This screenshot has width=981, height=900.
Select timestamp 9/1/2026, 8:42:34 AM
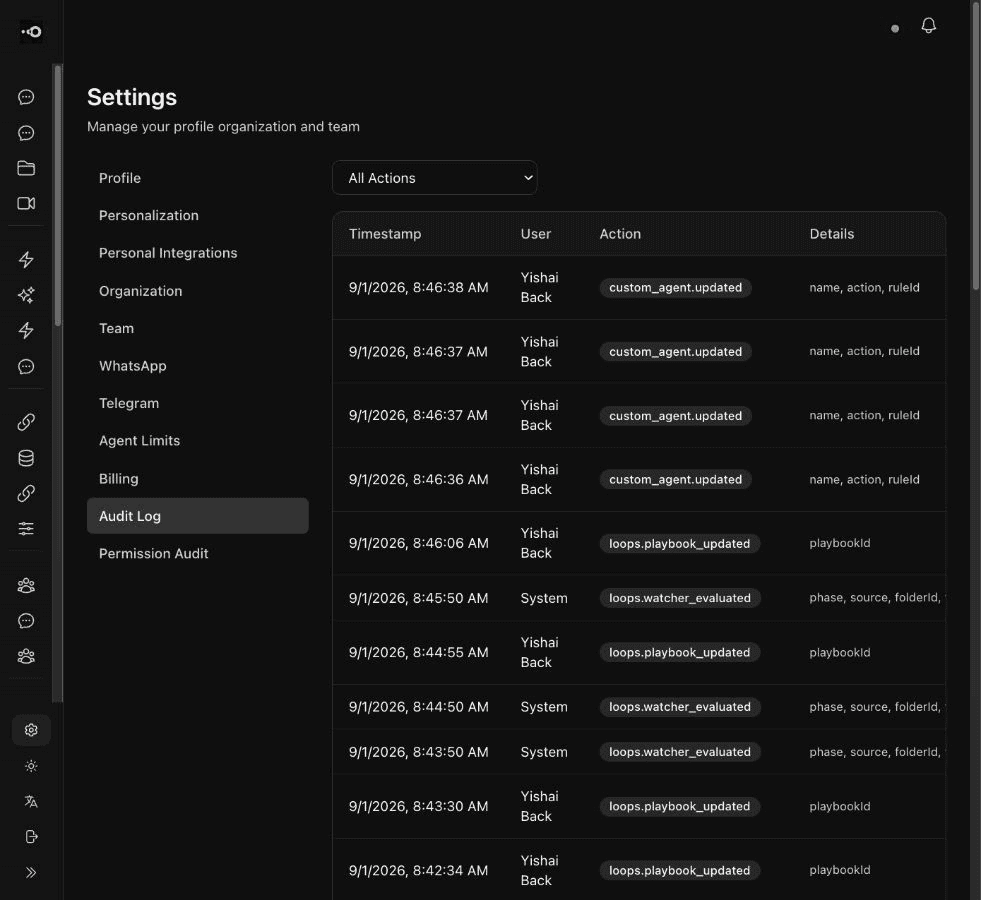419,871
